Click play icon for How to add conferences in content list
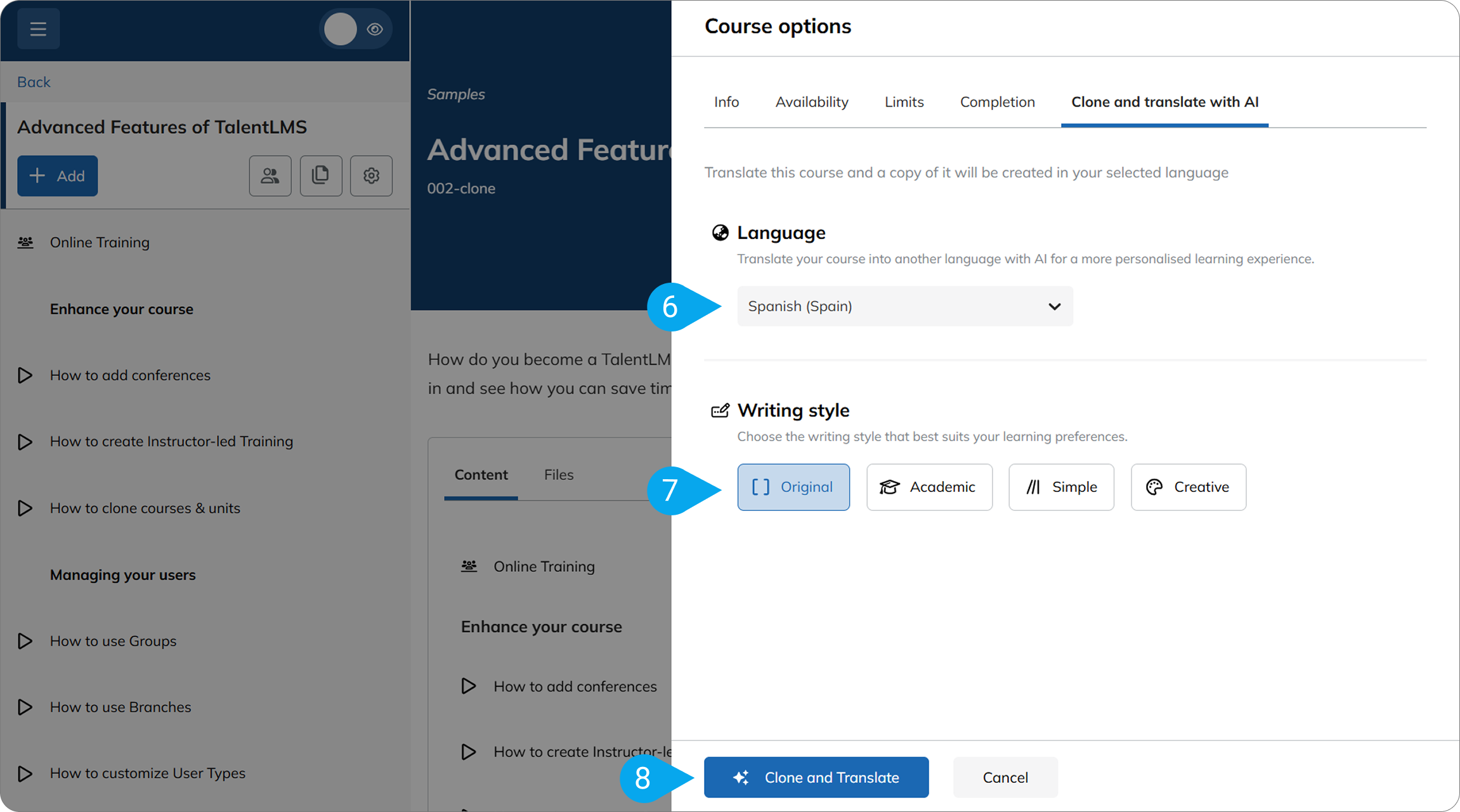 [x=469, y=686]
